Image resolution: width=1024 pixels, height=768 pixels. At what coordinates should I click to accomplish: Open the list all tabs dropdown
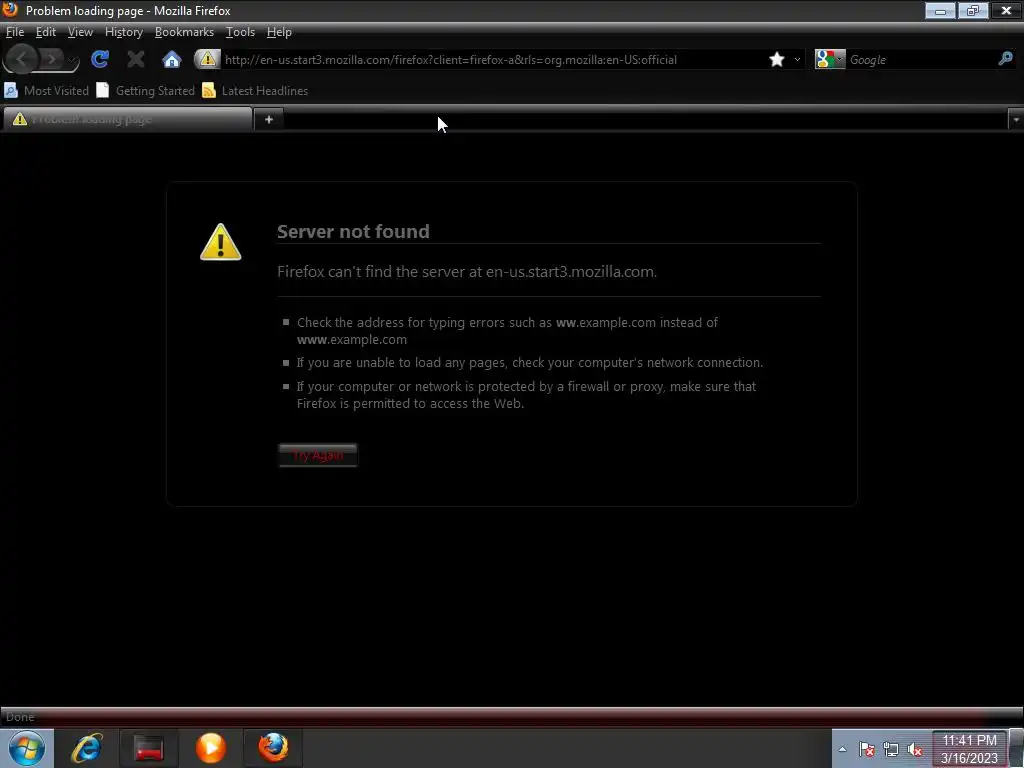click(1016, 120)
